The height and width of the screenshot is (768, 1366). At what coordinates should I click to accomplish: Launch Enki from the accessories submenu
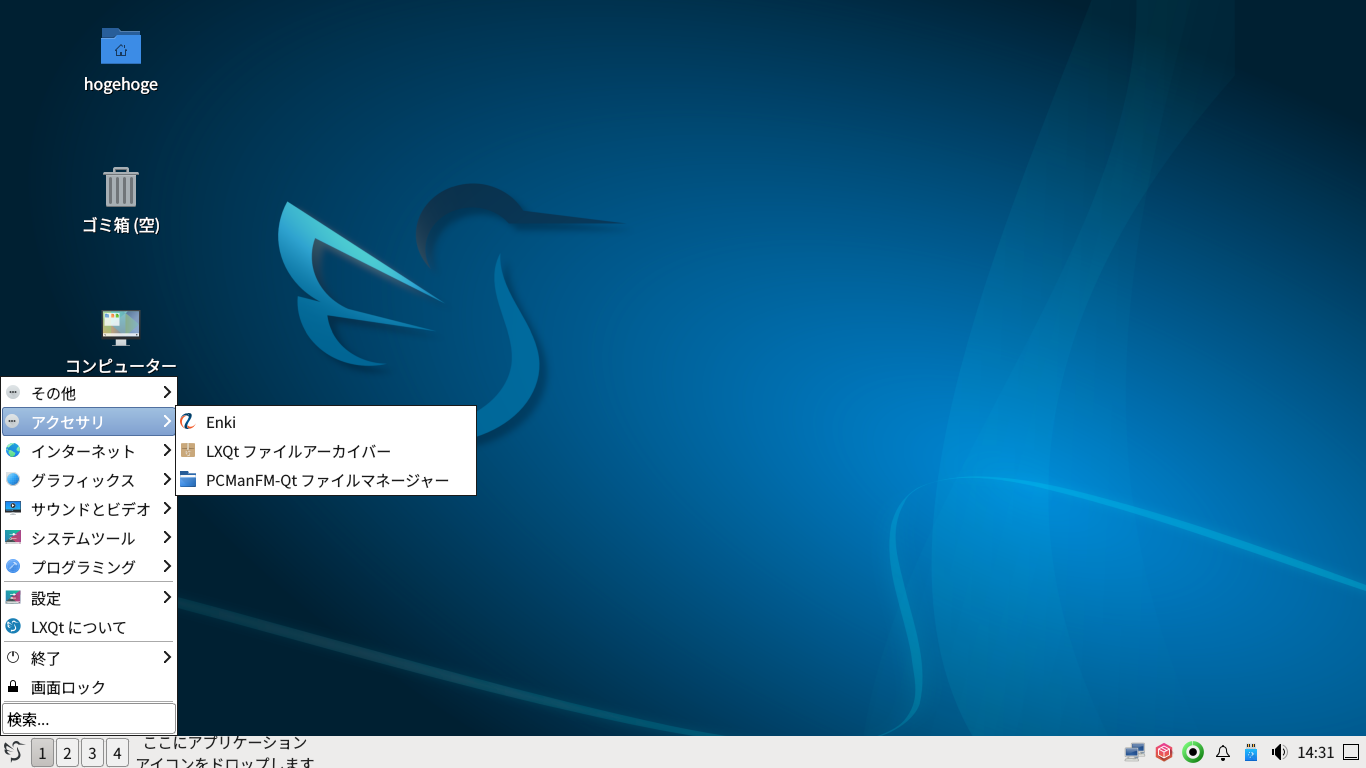pos(326,422)
